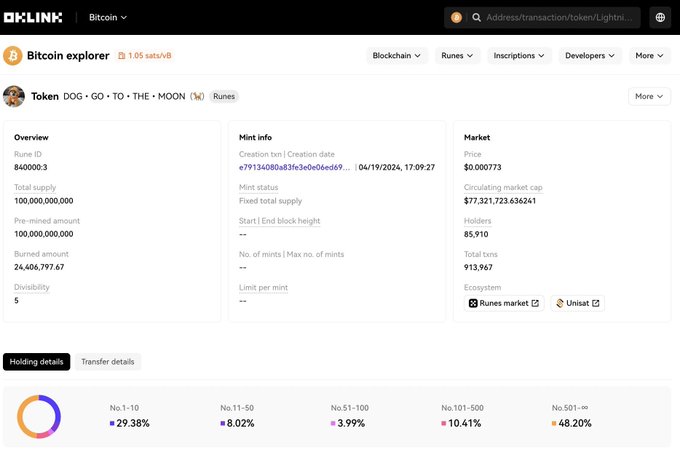Viewport: 680px width, 455px height.
Task: Click the OKLINK logo
Action: [x=33, y=17]
